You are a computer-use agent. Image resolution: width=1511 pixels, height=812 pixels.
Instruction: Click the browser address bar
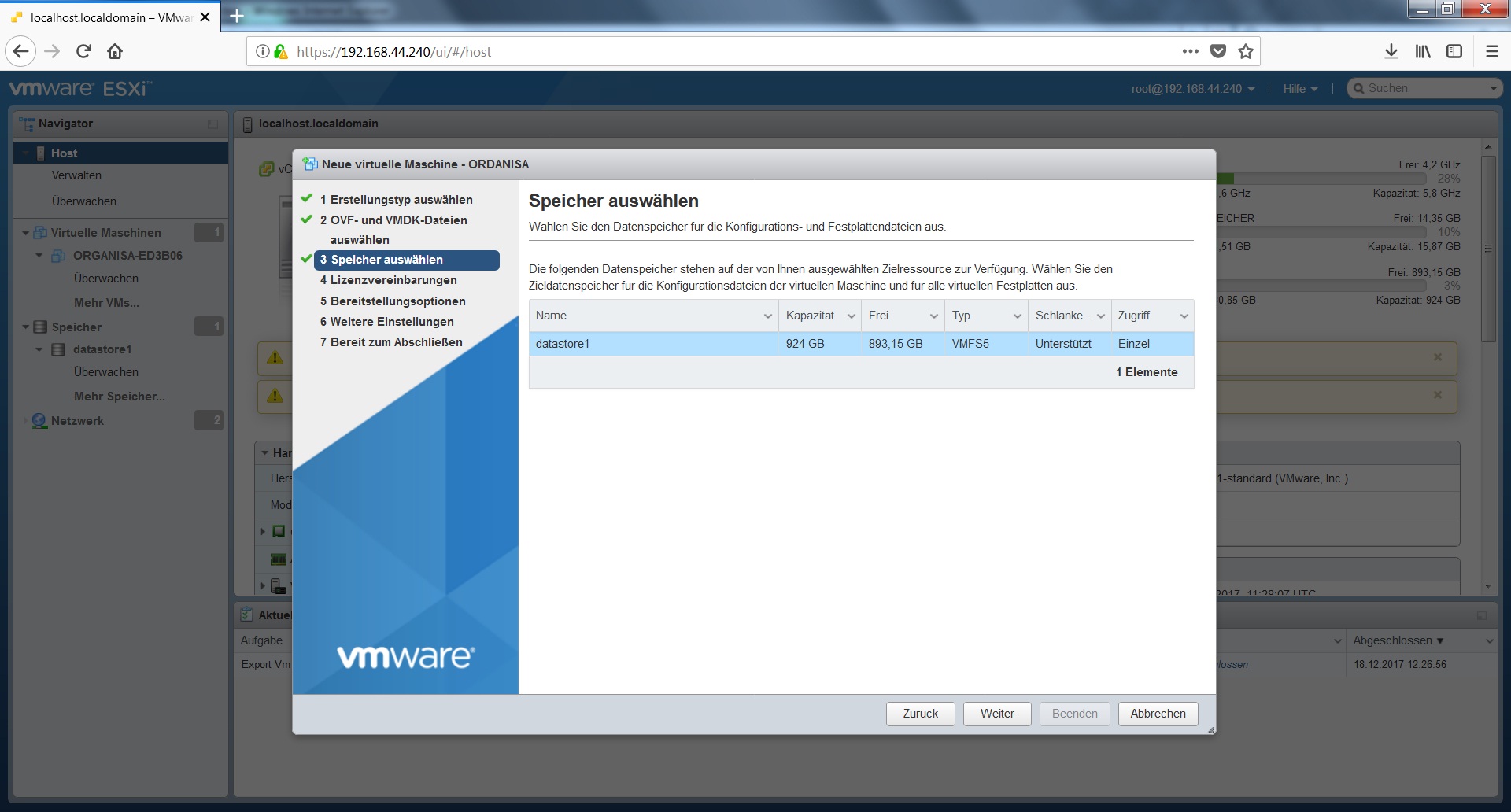coord(708,52)
